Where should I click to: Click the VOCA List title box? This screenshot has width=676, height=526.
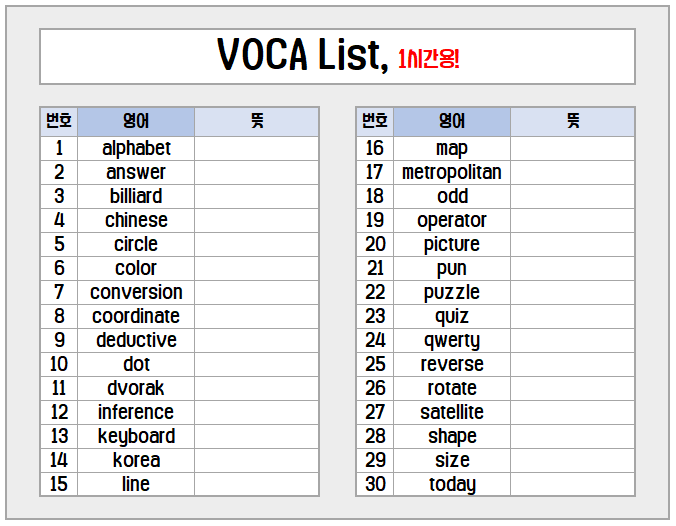[x=337, y=56]
